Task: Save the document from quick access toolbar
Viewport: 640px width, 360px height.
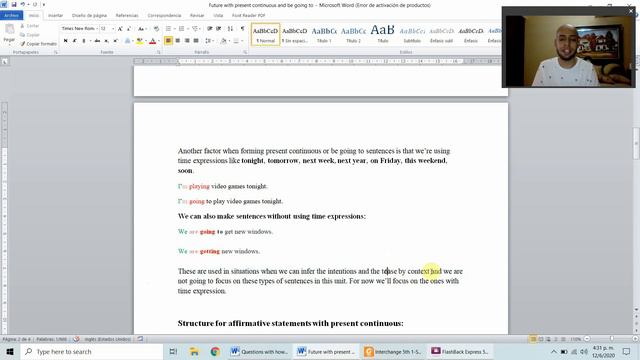Action: [14, 4]
